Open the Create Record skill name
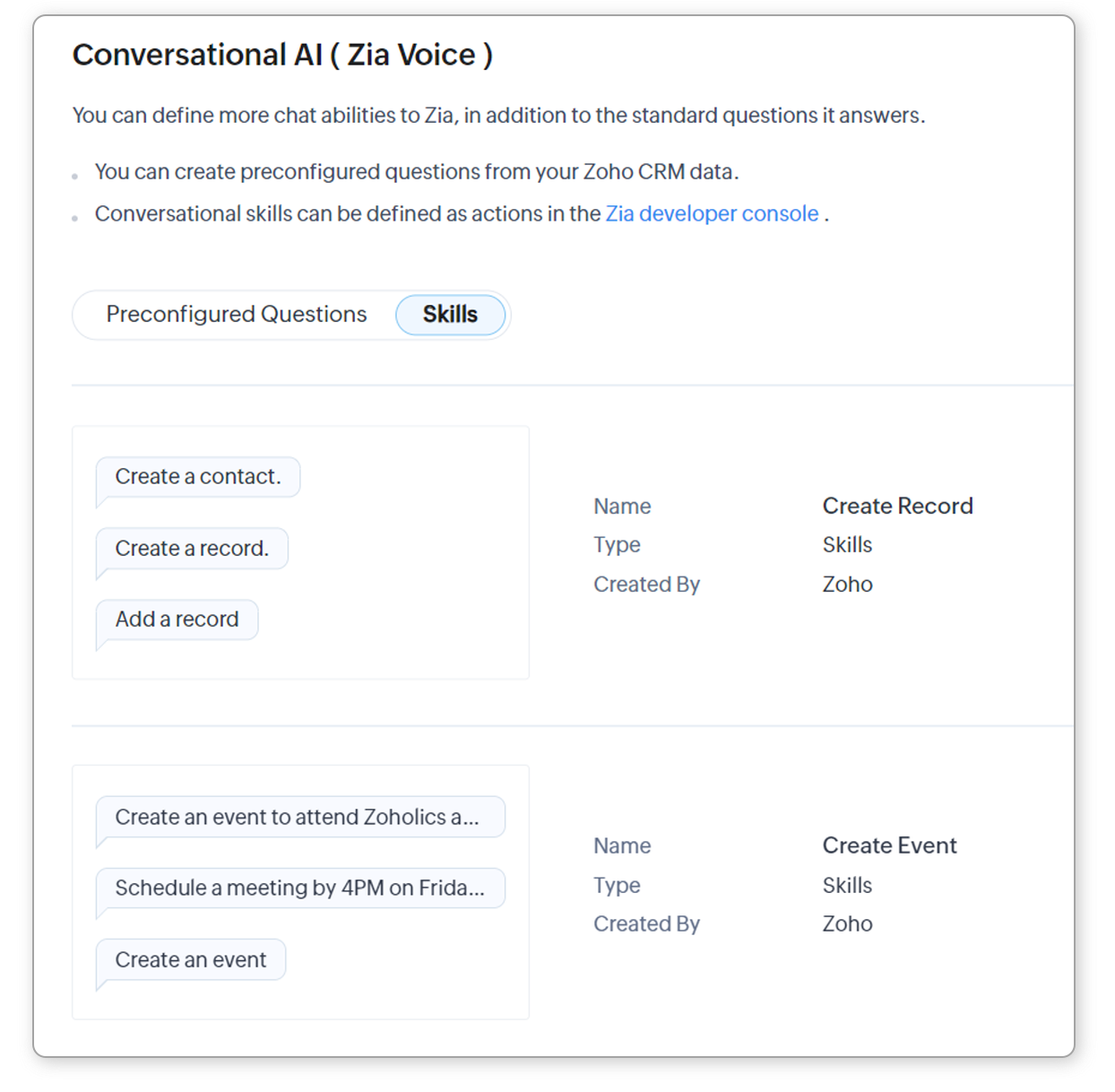 897,507
